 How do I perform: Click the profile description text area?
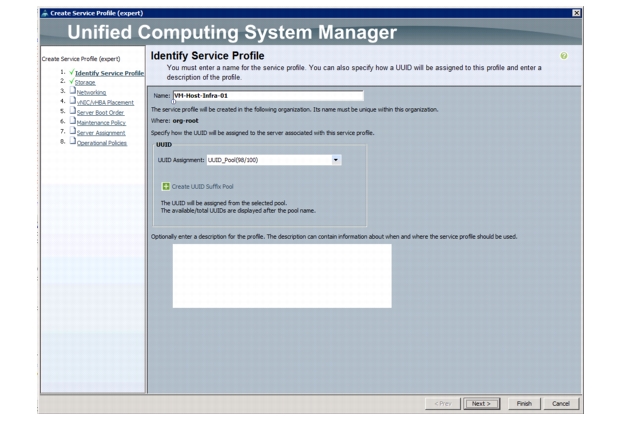282,276
